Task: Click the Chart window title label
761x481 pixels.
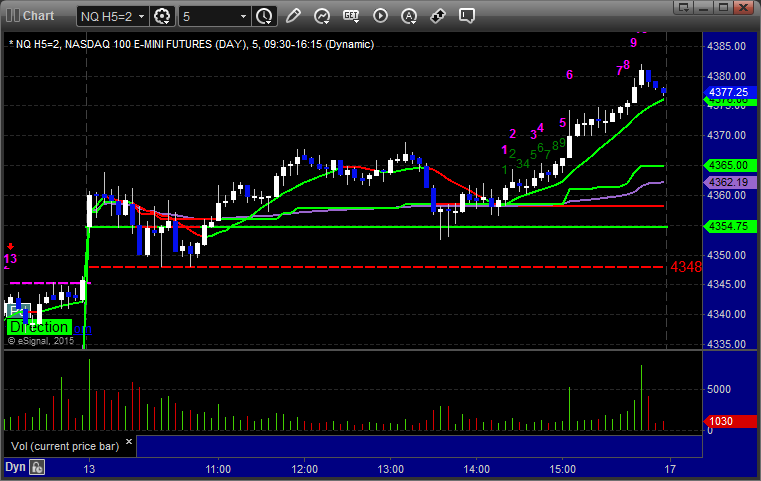Action: pos(38,16)
